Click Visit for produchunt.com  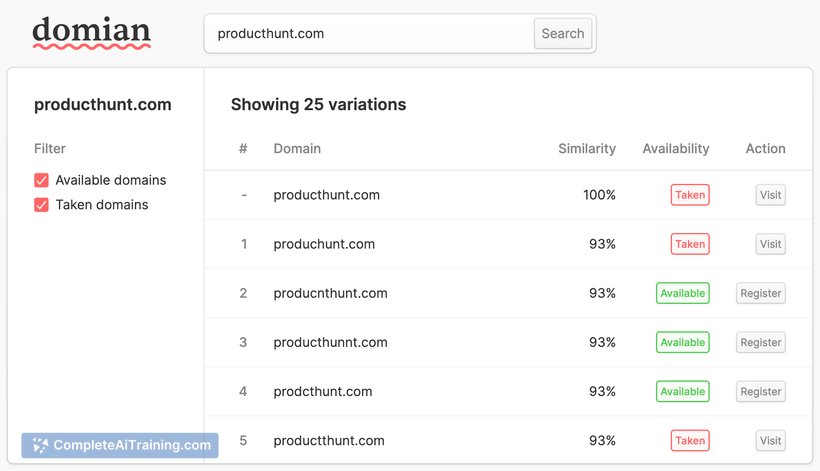(x=770, y=244)
